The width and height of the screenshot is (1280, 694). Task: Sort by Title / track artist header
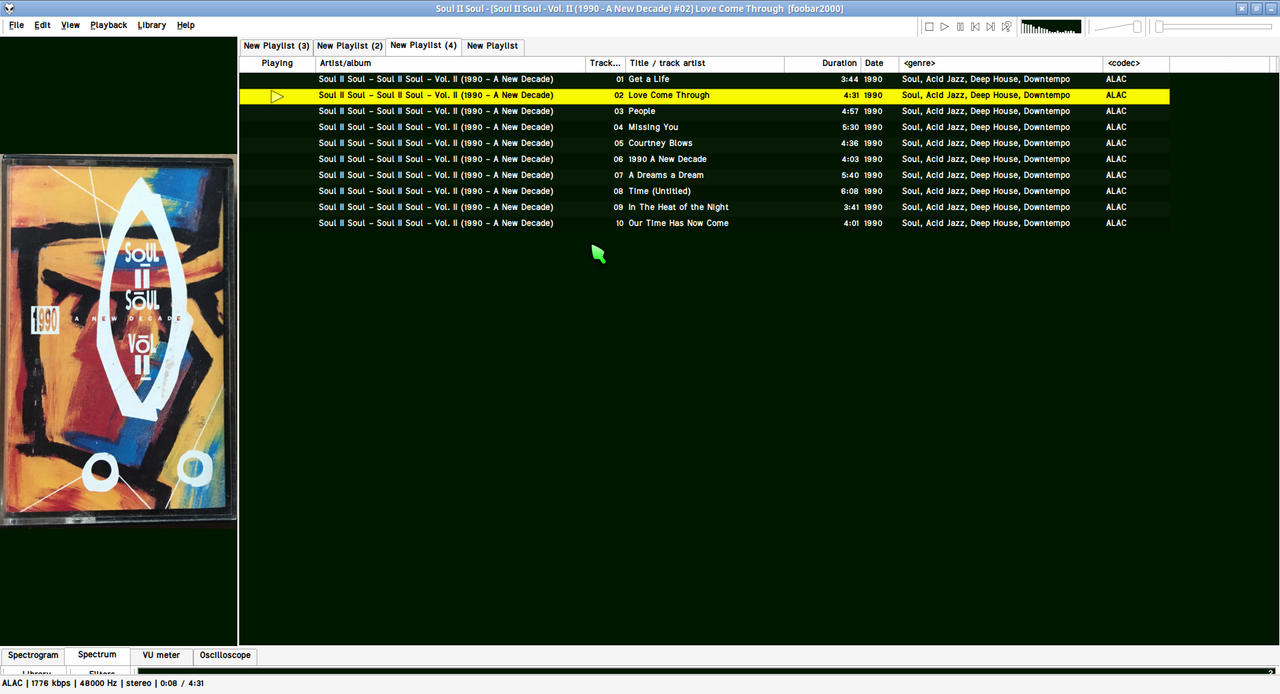[x=704, y=63]
